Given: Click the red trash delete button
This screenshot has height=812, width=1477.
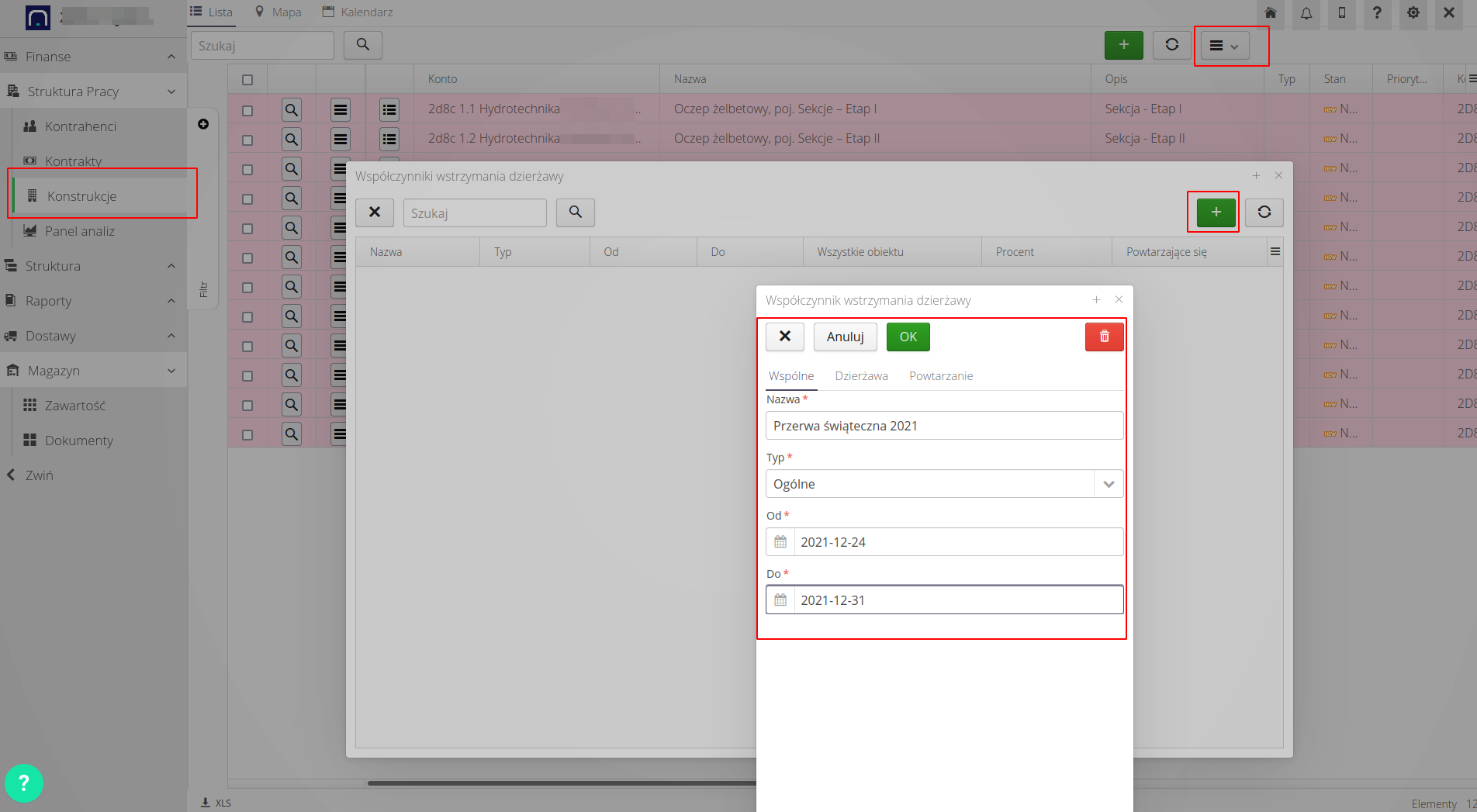Looking at the screenshot, I should 1104,337.
